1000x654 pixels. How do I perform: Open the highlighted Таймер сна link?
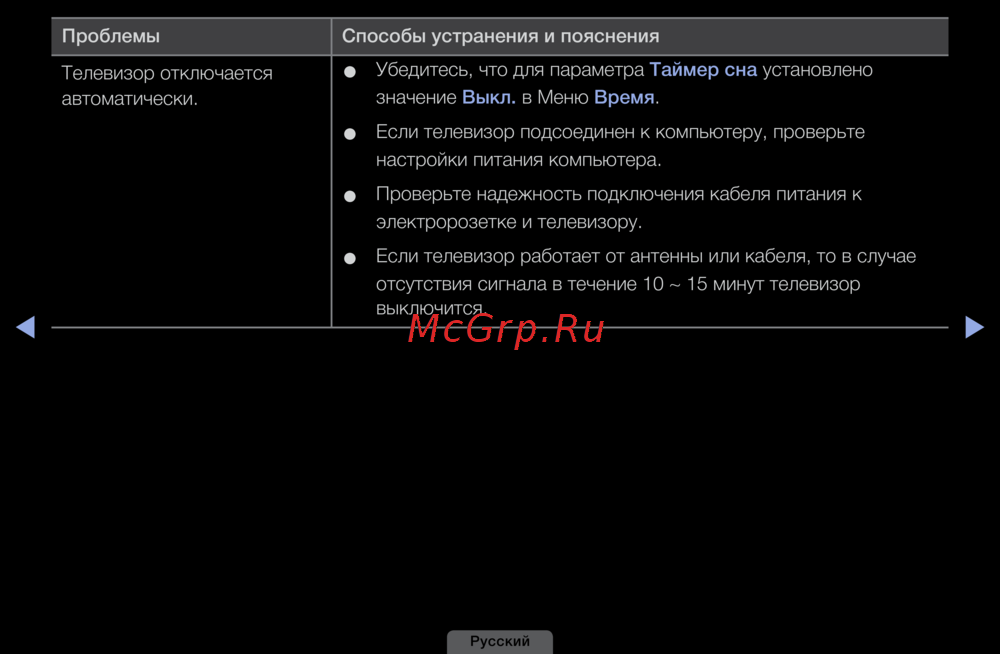[703, 70]
